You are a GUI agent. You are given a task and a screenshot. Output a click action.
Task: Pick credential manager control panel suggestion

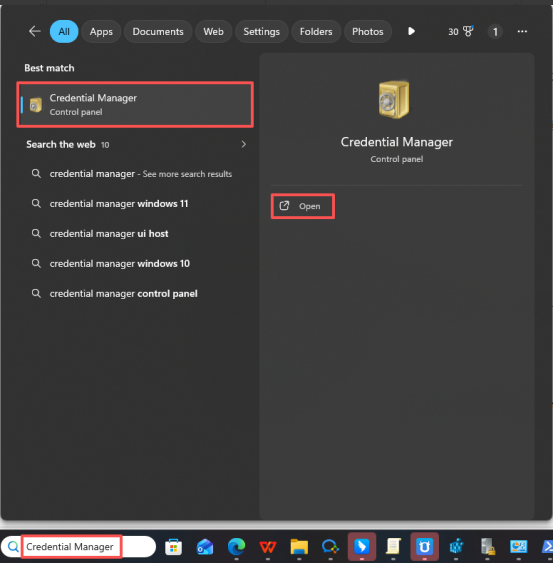coord(124,294)
